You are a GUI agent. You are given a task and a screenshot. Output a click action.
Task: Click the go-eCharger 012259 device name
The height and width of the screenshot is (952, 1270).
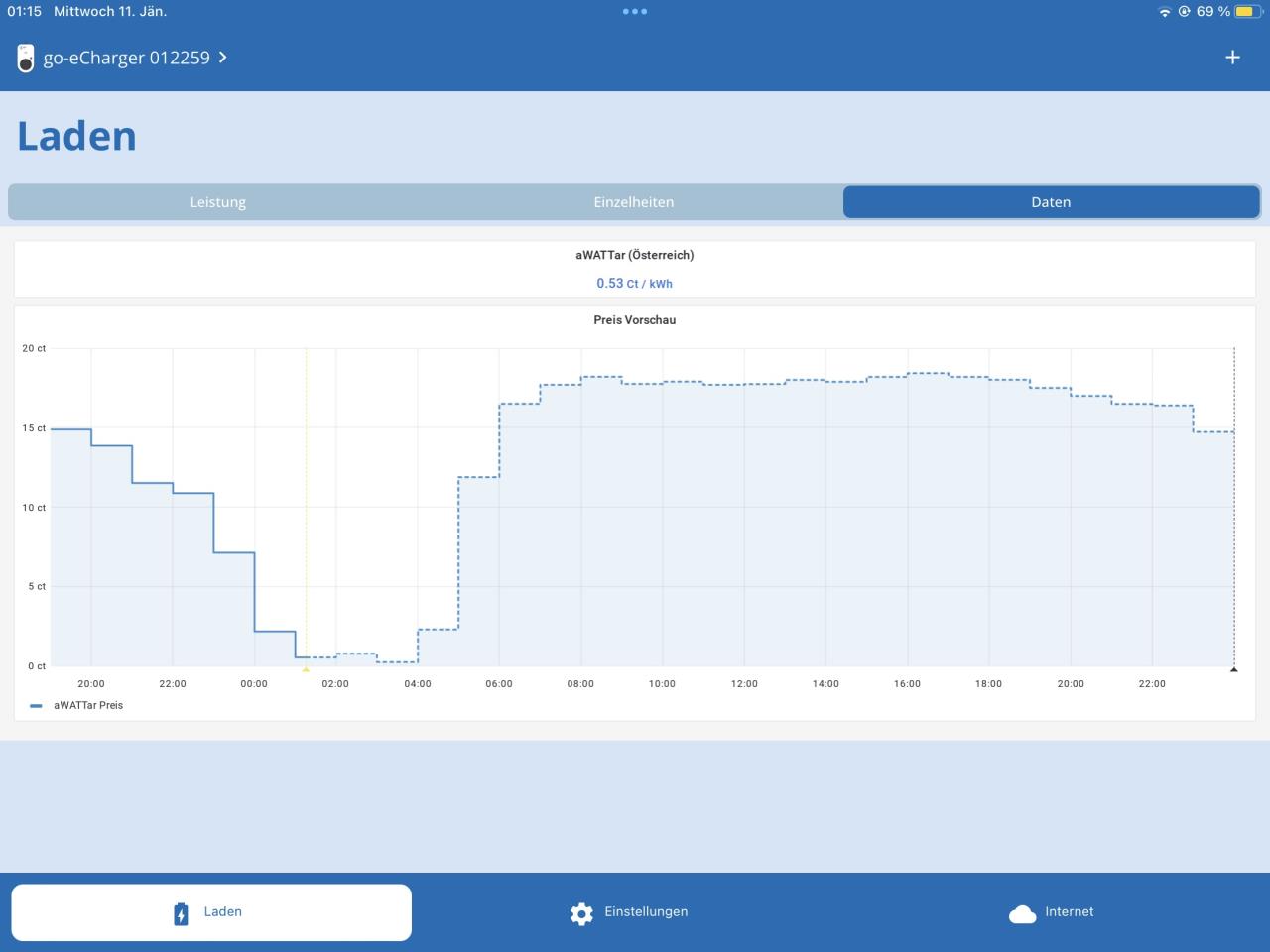[127, 58]
